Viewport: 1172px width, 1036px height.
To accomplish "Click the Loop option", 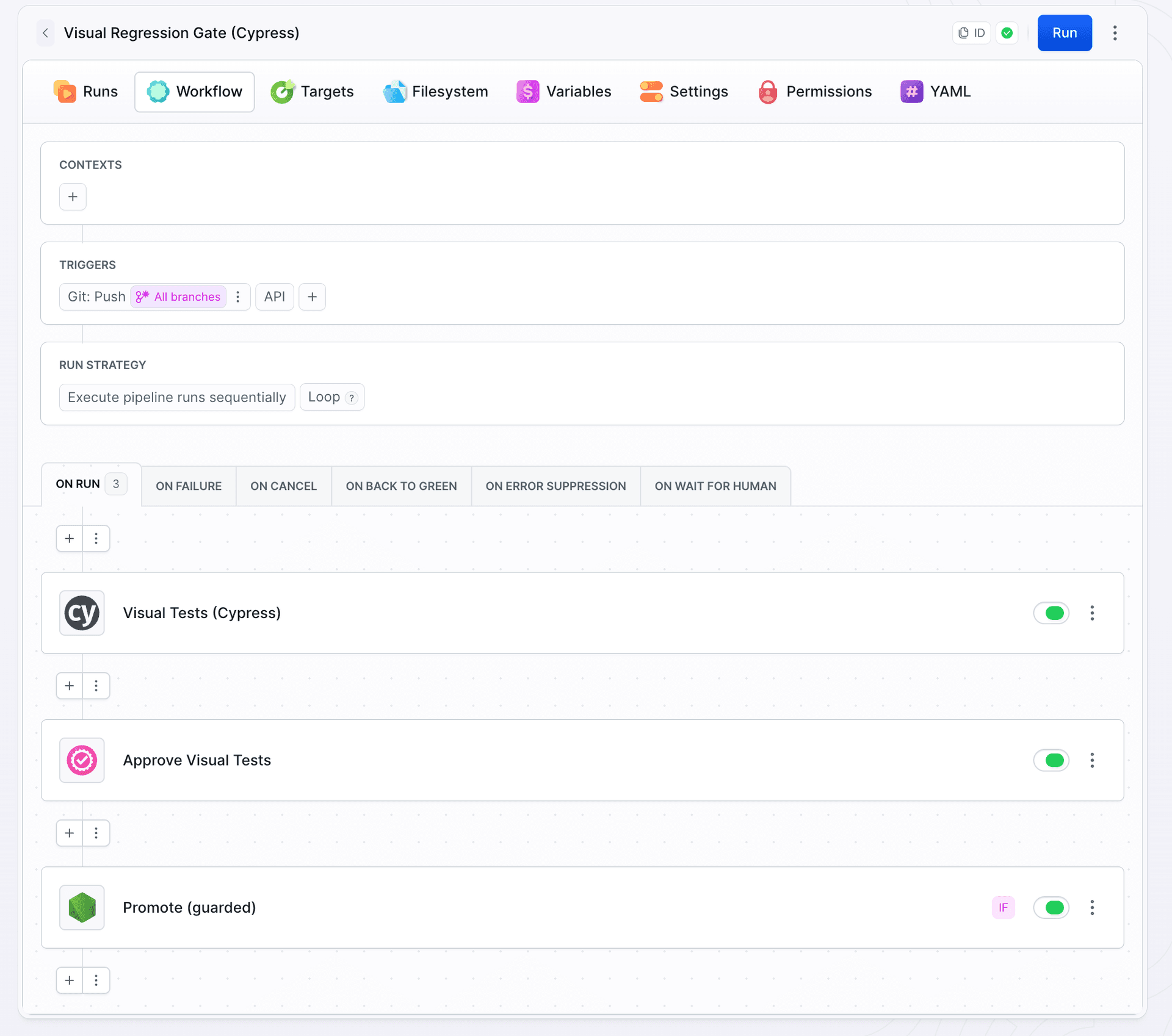I will tap(332, 397).
